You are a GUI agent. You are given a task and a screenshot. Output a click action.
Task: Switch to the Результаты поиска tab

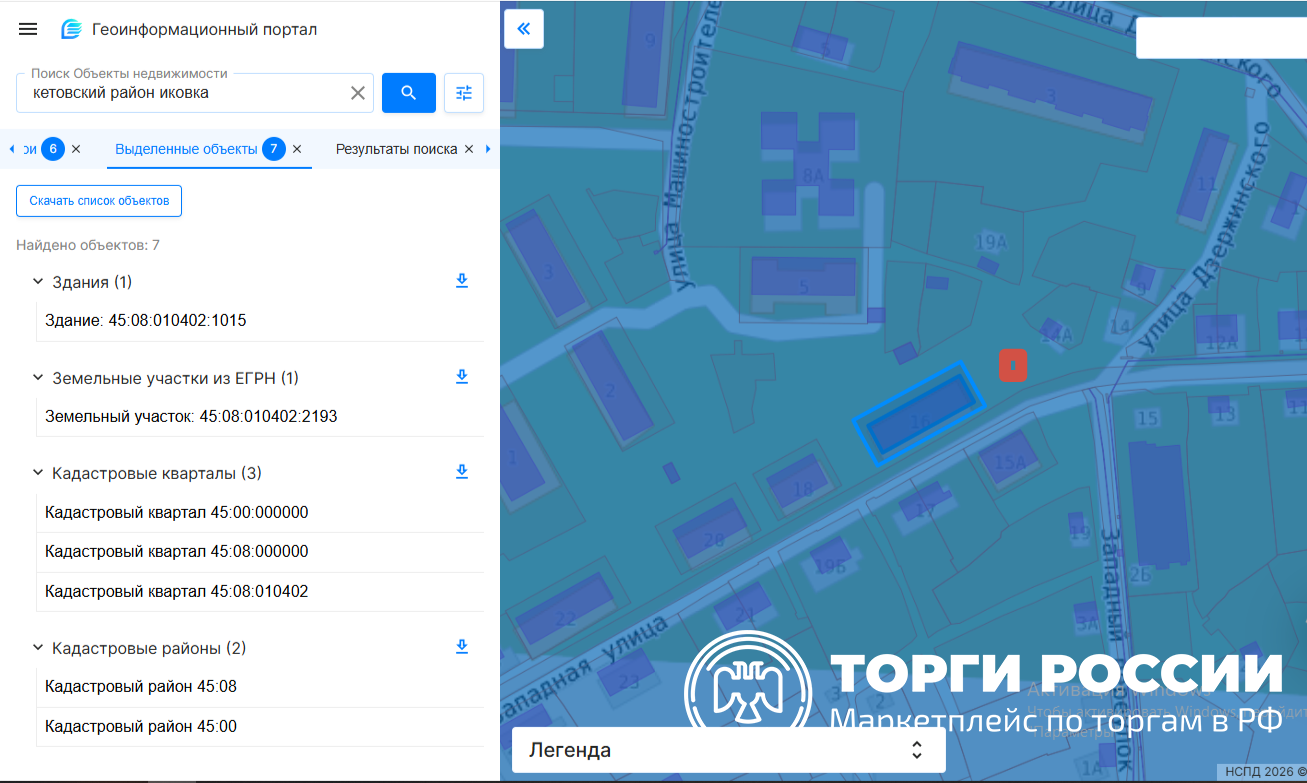pos(397,149)
